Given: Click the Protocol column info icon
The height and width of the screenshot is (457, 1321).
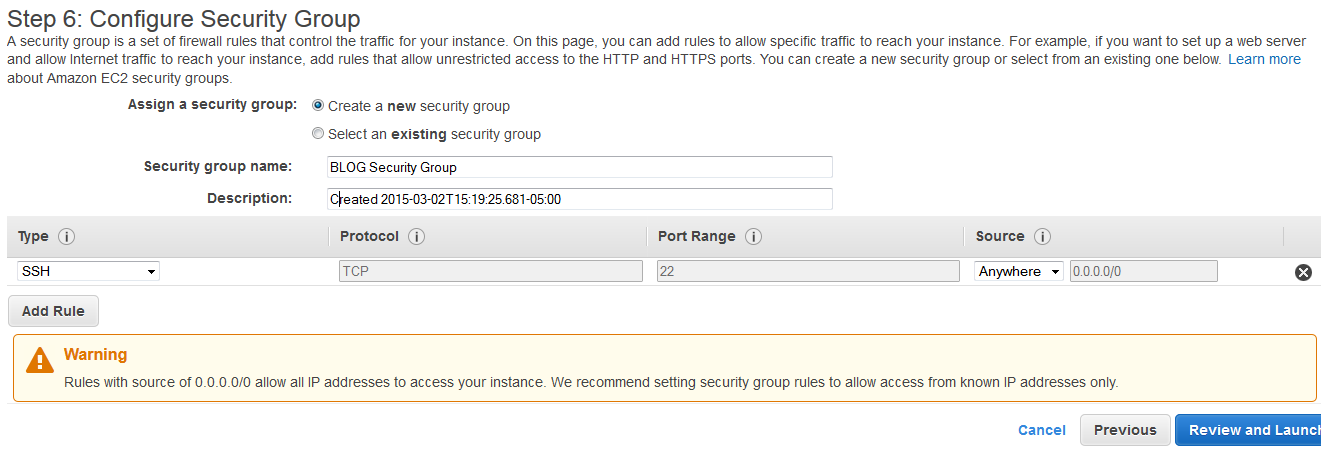Looking at the screenshot, I should [417, 237].
